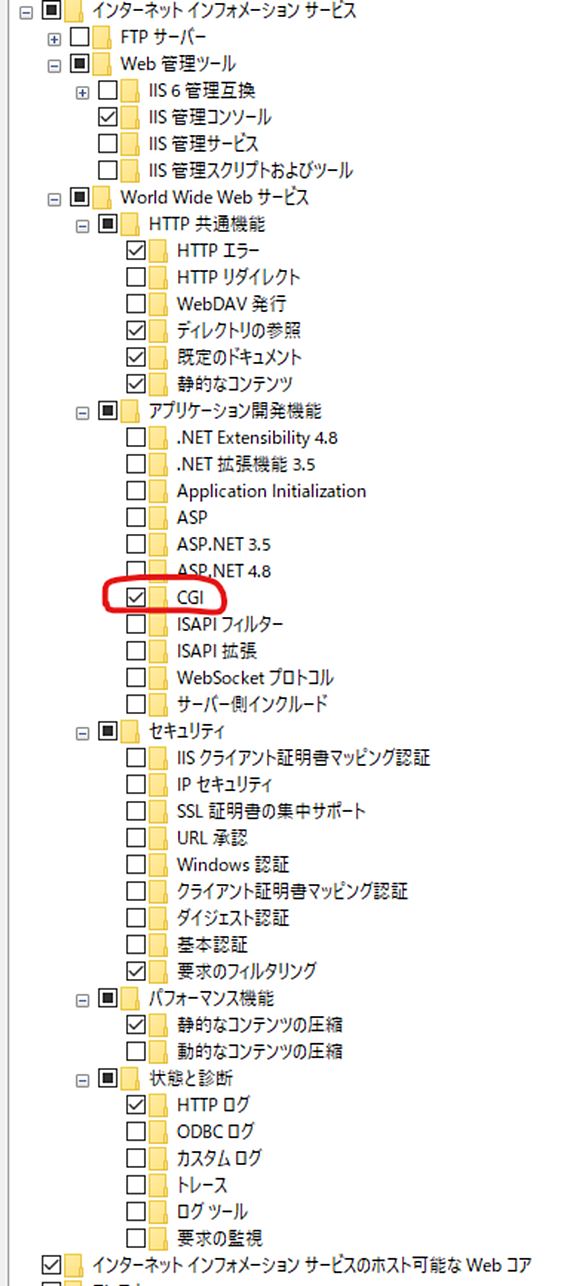
Task: Enable .NET 拡張機能 3.5 checkbox
Action: 136,464
